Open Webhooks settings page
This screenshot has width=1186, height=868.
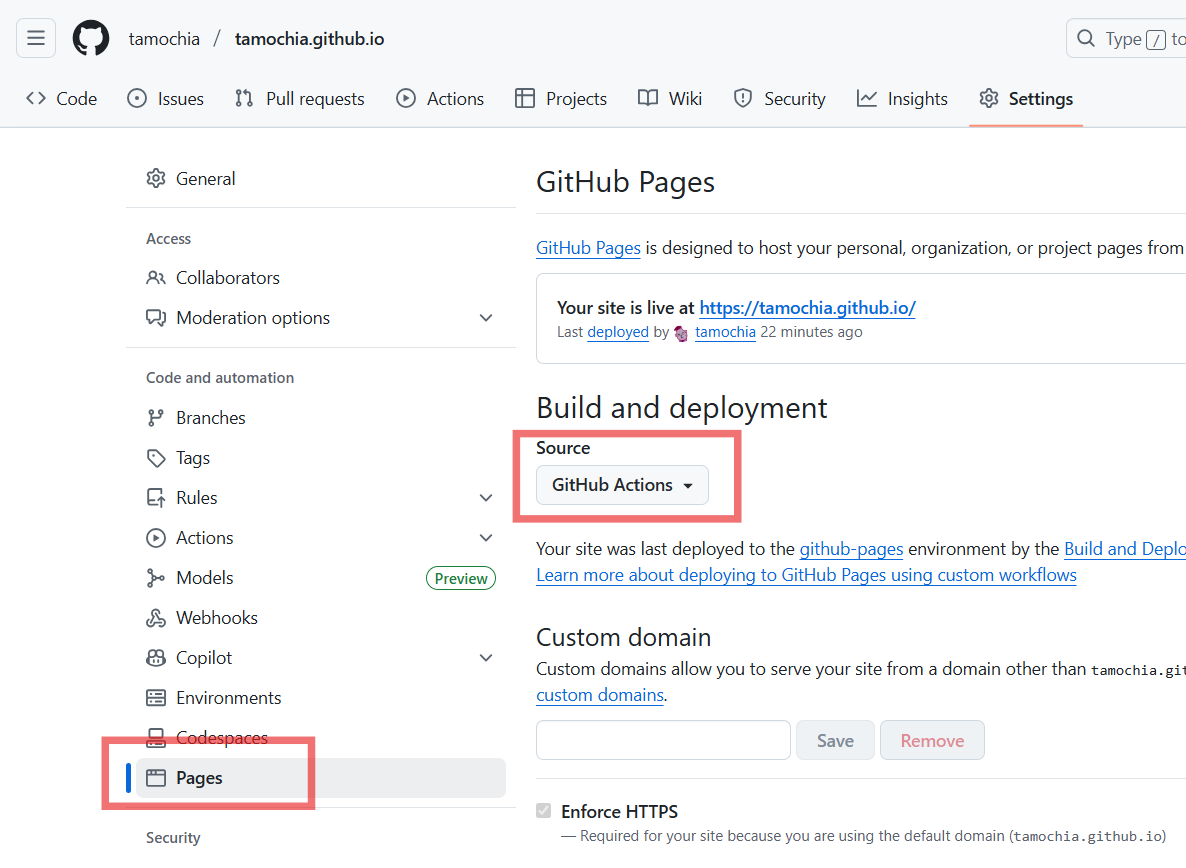321,618
